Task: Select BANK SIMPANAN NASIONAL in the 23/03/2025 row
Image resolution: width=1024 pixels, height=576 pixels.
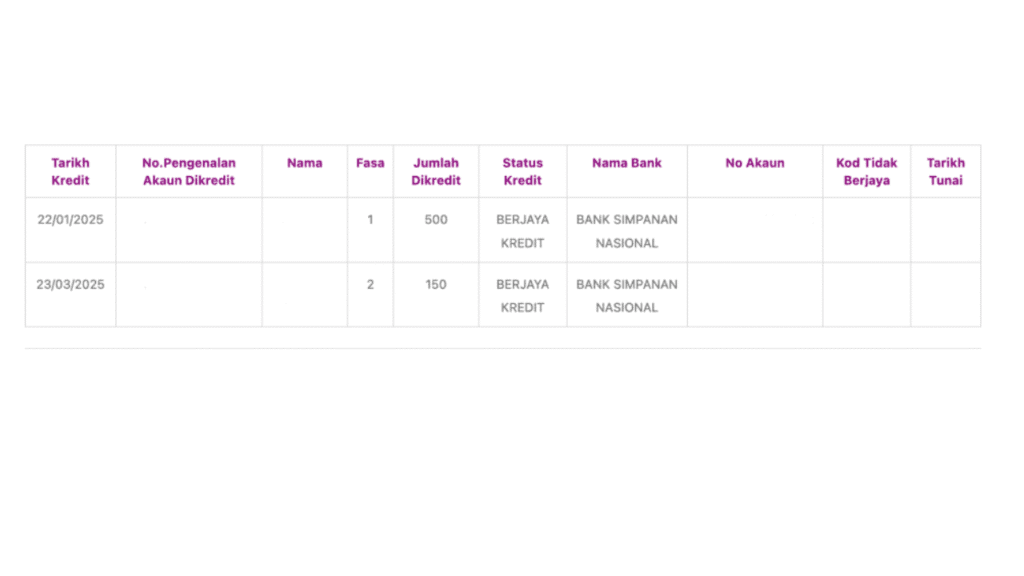Action: click(x=627, y=295)
